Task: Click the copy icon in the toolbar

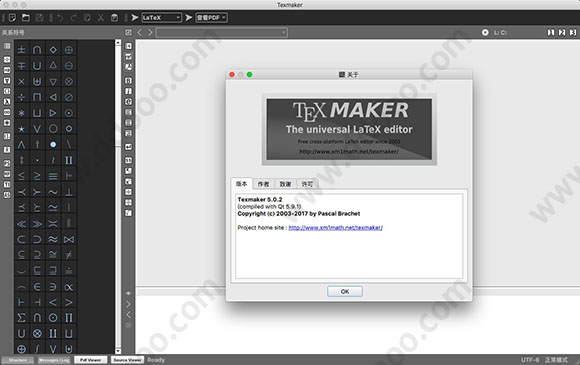Action: (87, 17)
